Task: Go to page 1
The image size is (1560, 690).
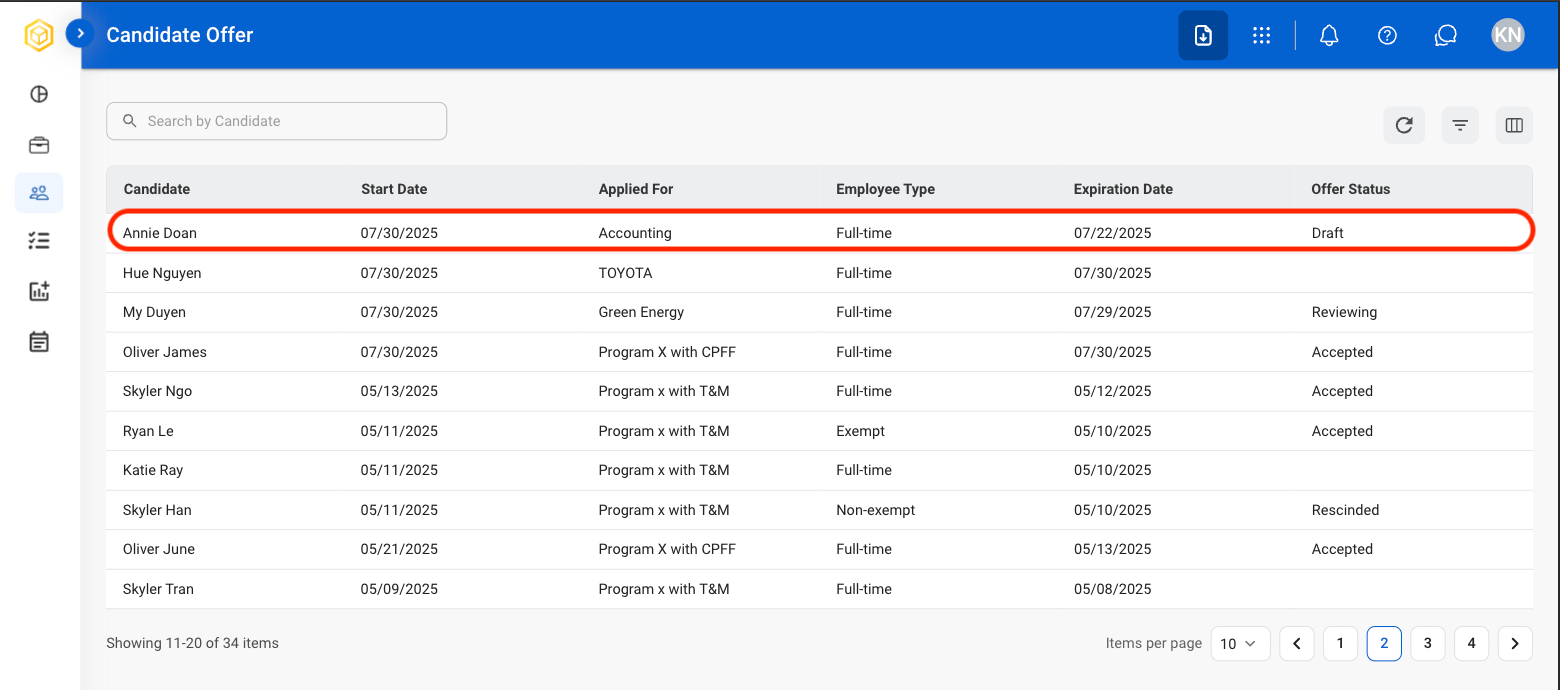Action: (x=1340, y=643)
